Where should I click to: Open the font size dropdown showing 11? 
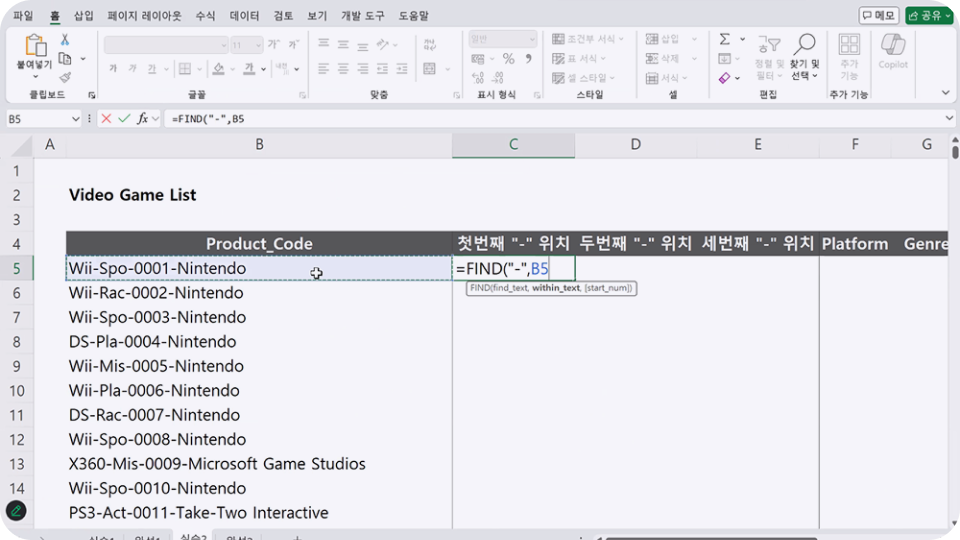258,45
